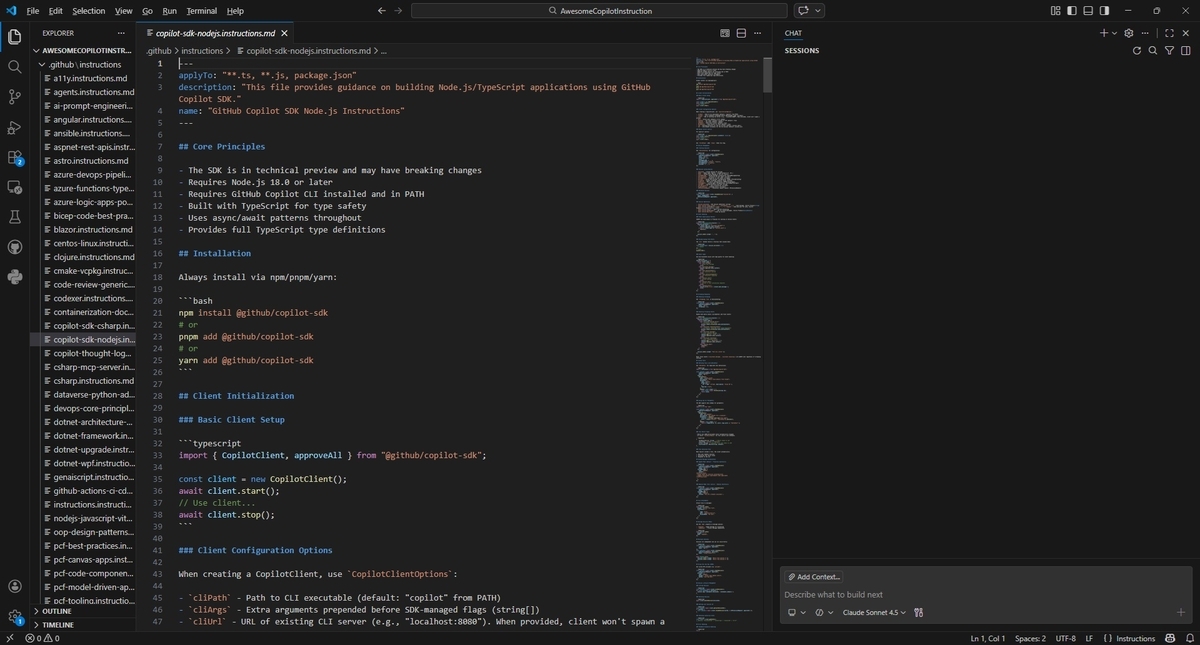1200x645 pixels.
Task: Open the remote window indicator in the status bar
Action: (x=9, y=638)
